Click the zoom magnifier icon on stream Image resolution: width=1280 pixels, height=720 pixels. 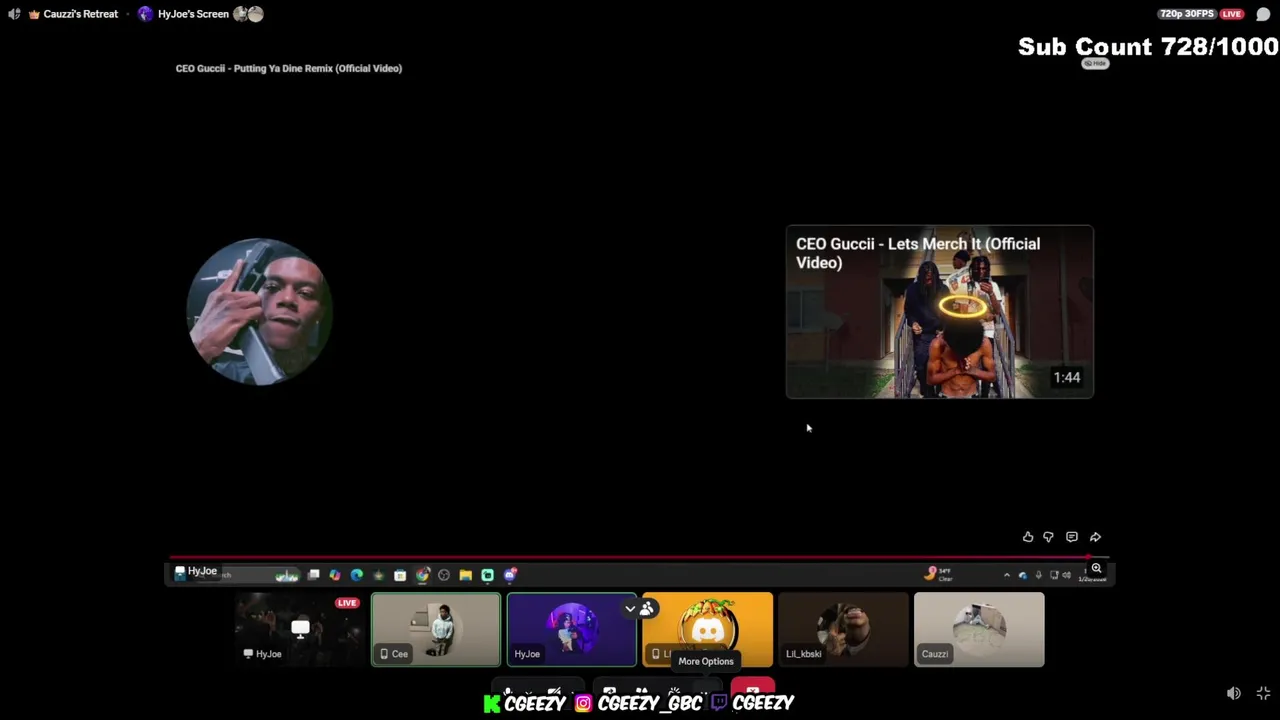pyautogui.click(x=1097, y=568)
